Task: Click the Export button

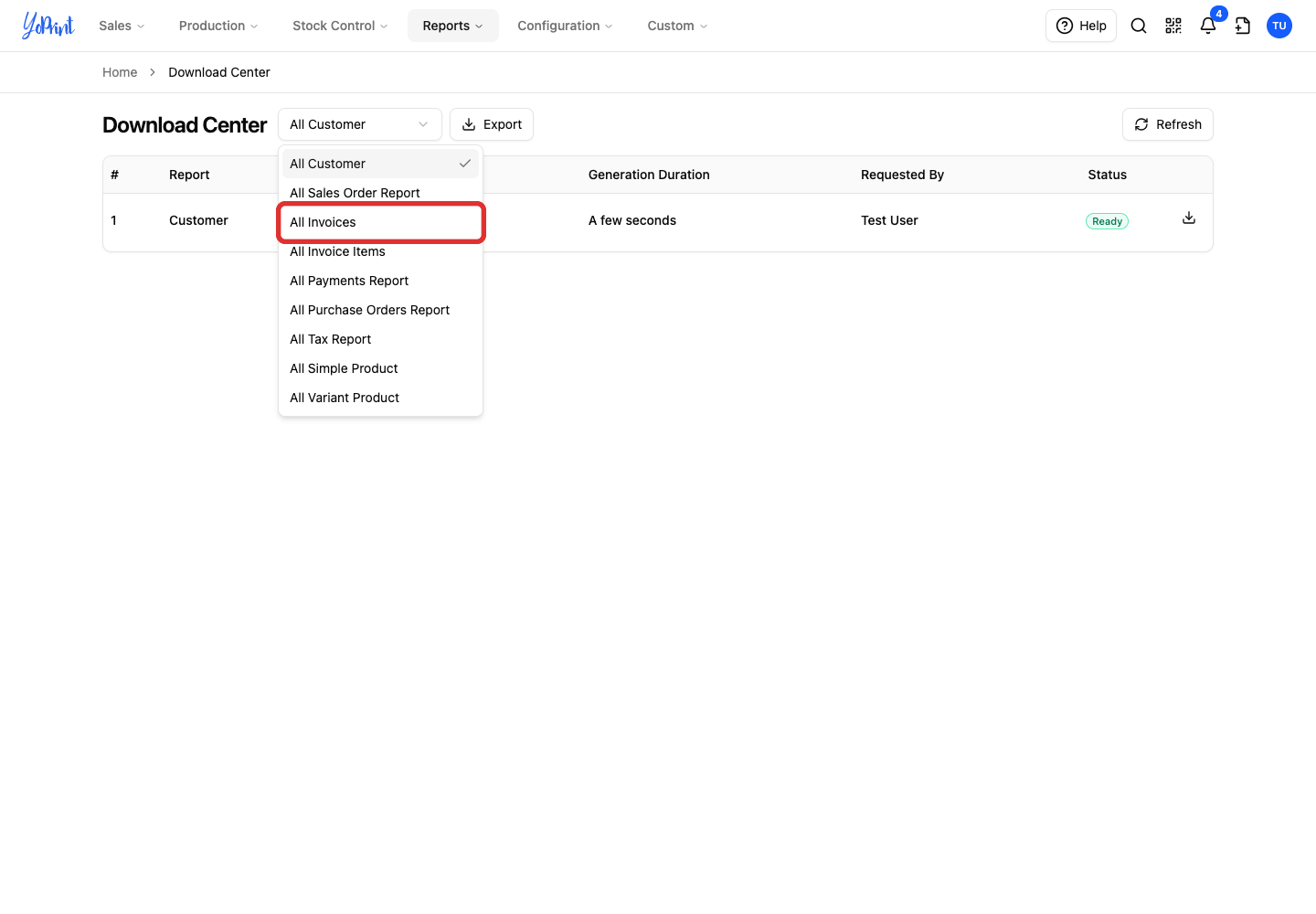Action: pyautogui.click(x=492, y=124)
